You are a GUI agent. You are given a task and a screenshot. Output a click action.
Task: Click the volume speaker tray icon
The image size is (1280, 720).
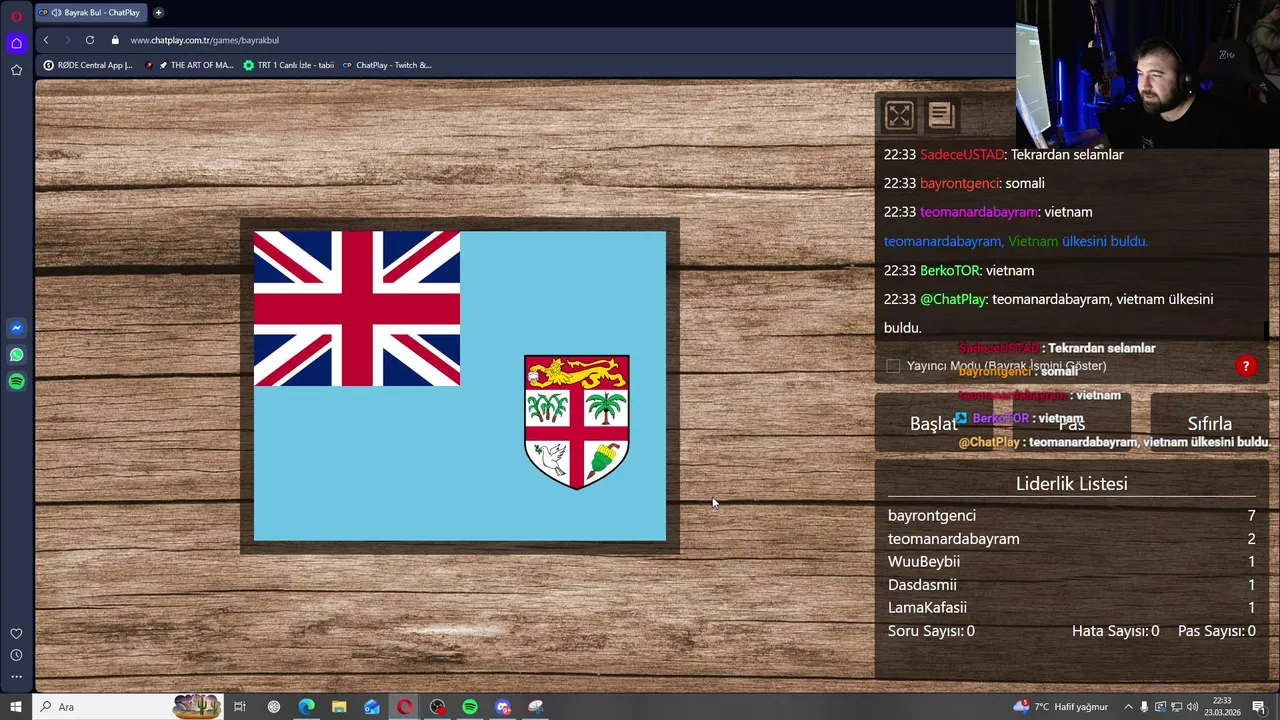[x=1193, y=707]
